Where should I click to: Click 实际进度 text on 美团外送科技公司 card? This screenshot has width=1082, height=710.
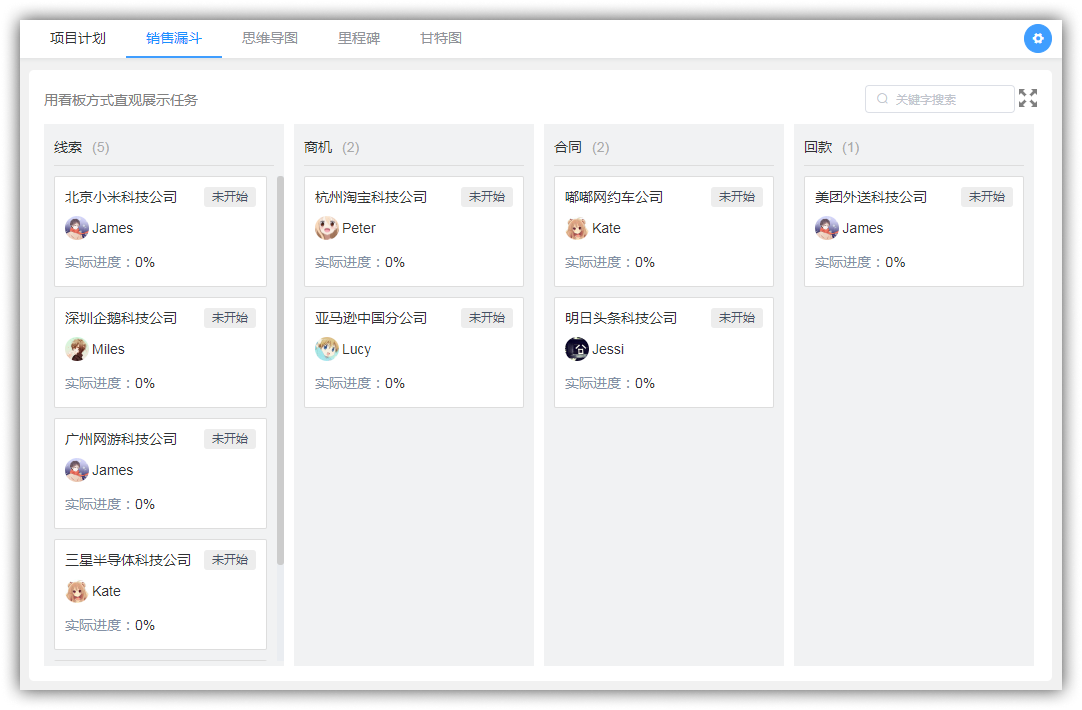pos(860,262)
